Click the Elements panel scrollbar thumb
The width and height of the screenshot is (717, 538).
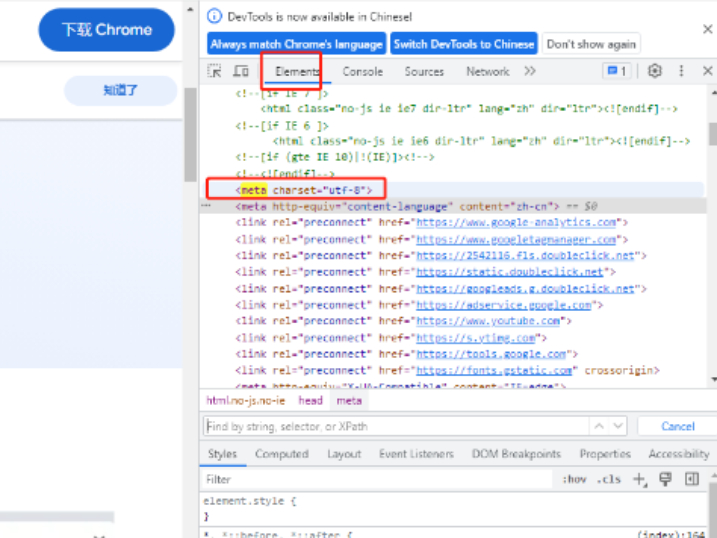tap(713, 134)
